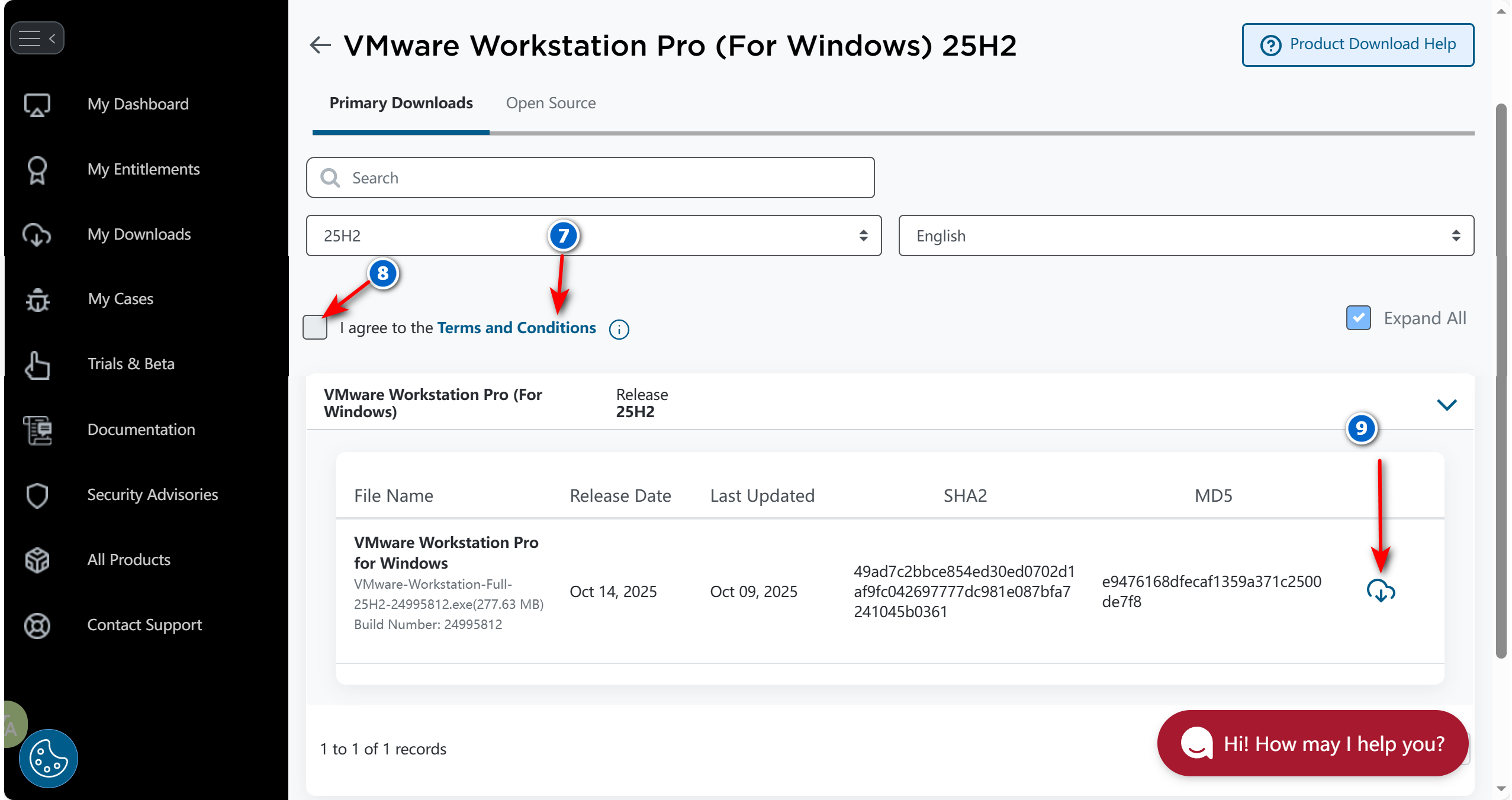This screenshot has width=1512, height=800.
Task: Open the Terms and Conditions link
Action: coord(516,328)
